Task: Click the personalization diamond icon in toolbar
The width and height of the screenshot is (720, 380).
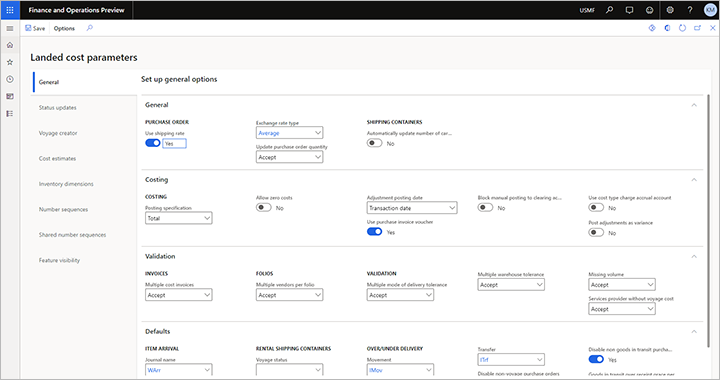Action: click(652, 28)
